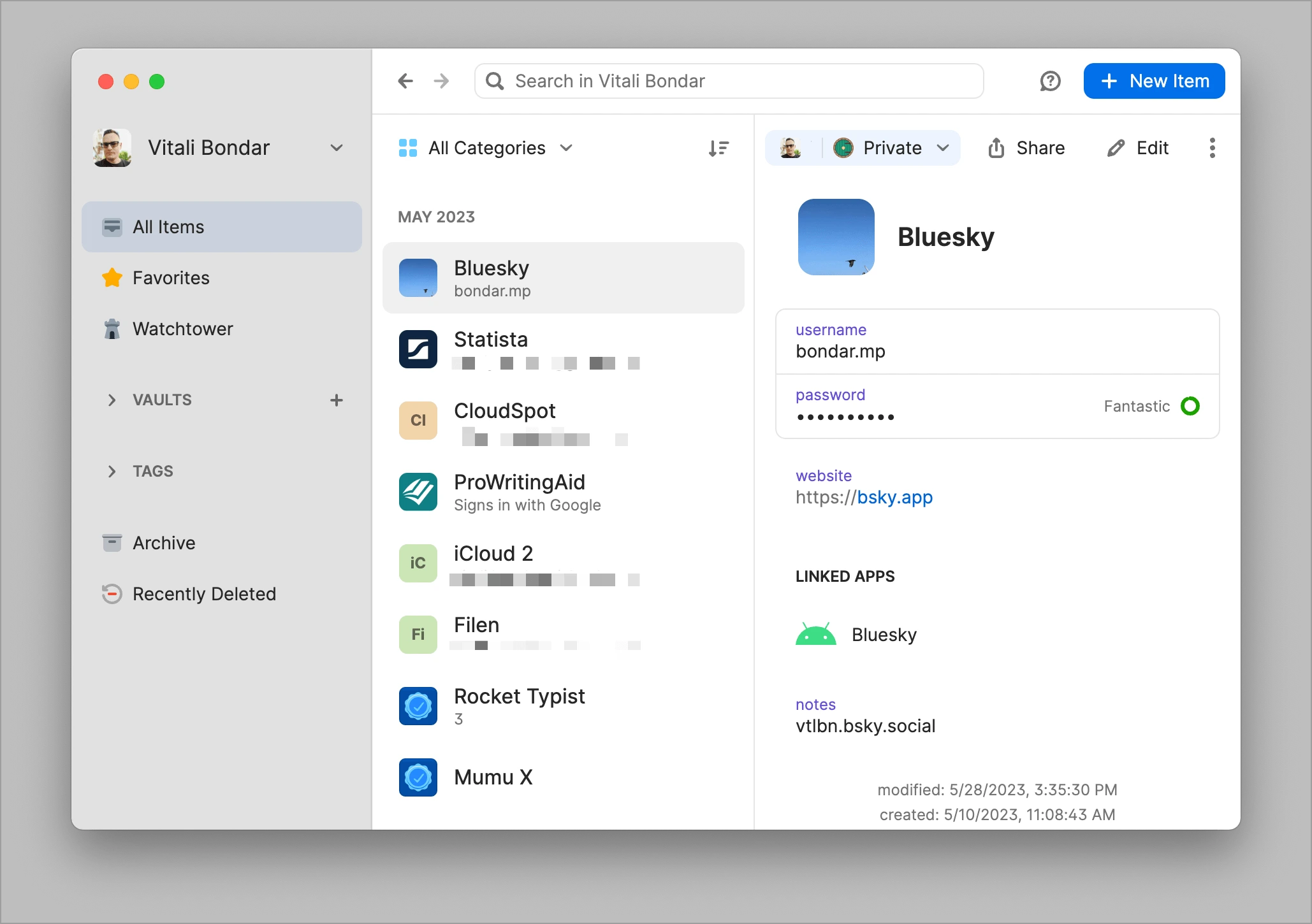Image resolution: width=1312 pixels, height=924 pixels.
Task: Click the Favorites star icon
Action: point(112,278)
